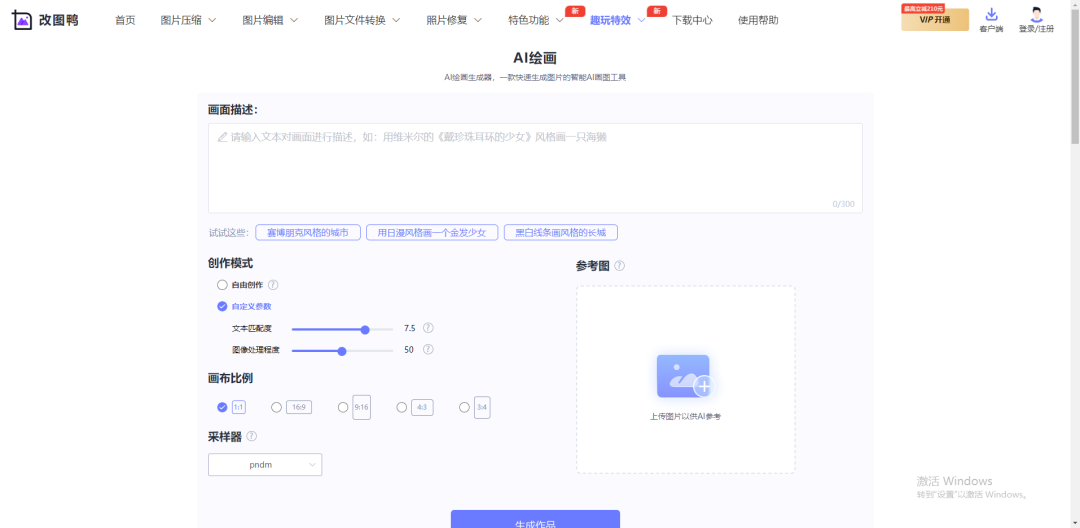Viewport: 1080px width, 528px height.
Task: Click help icon next to 自由创作
Action: [273, 285]
